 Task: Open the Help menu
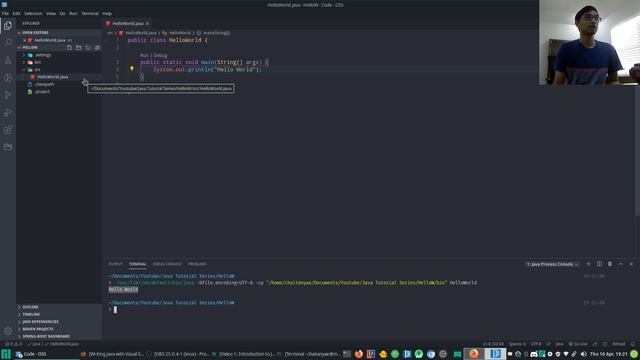tap(107, 13)
